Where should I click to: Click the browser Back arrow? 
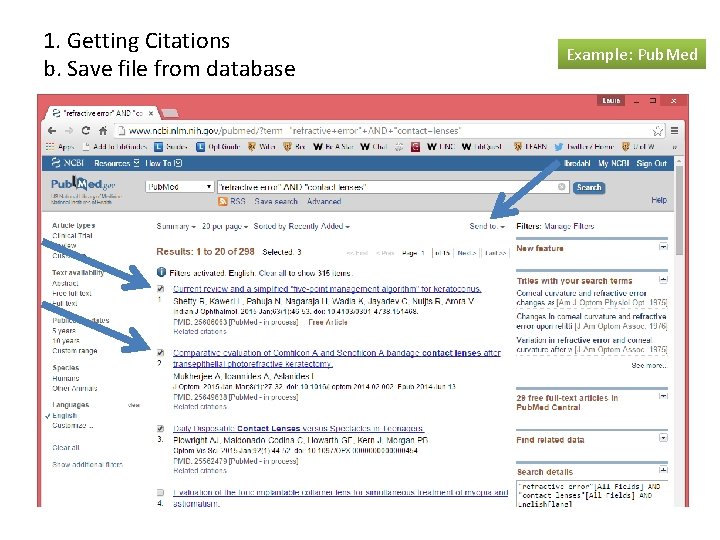coord(52,131)
